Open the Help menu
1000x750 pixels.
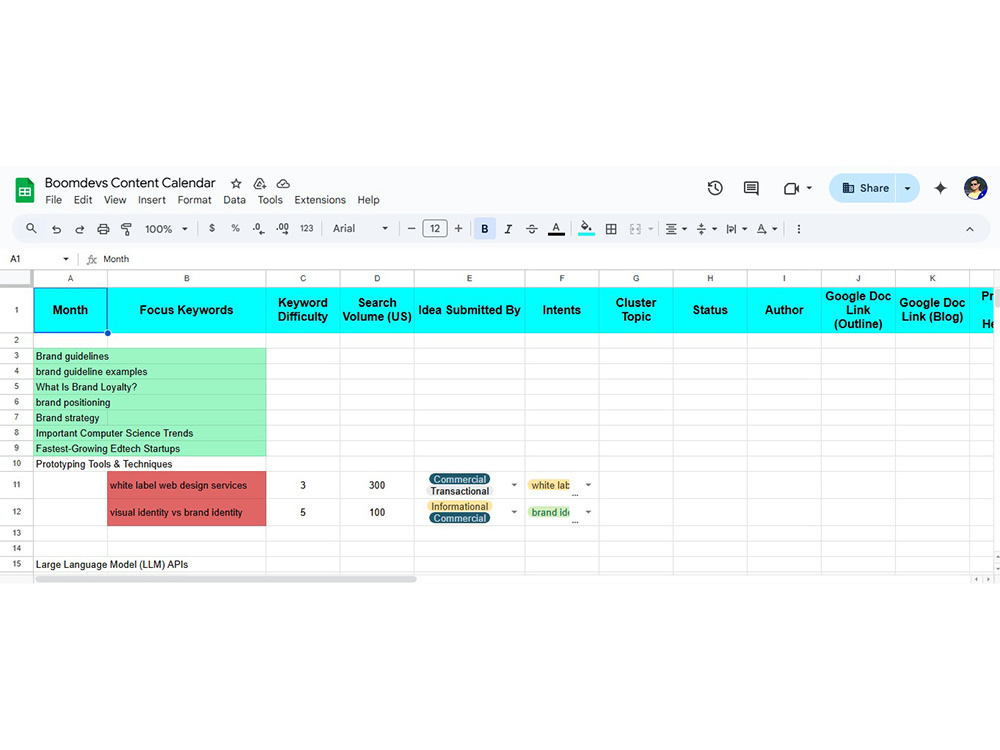368,200
